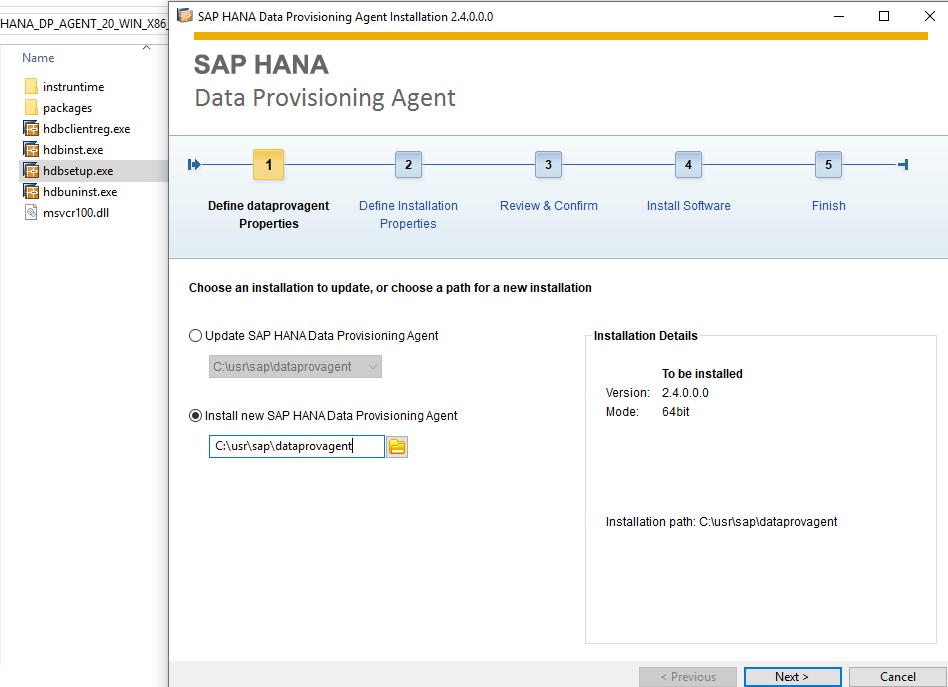Screen dimensions: 948x687
Task: Click the mode value 64bit
Action: click(x=676, y=412)
